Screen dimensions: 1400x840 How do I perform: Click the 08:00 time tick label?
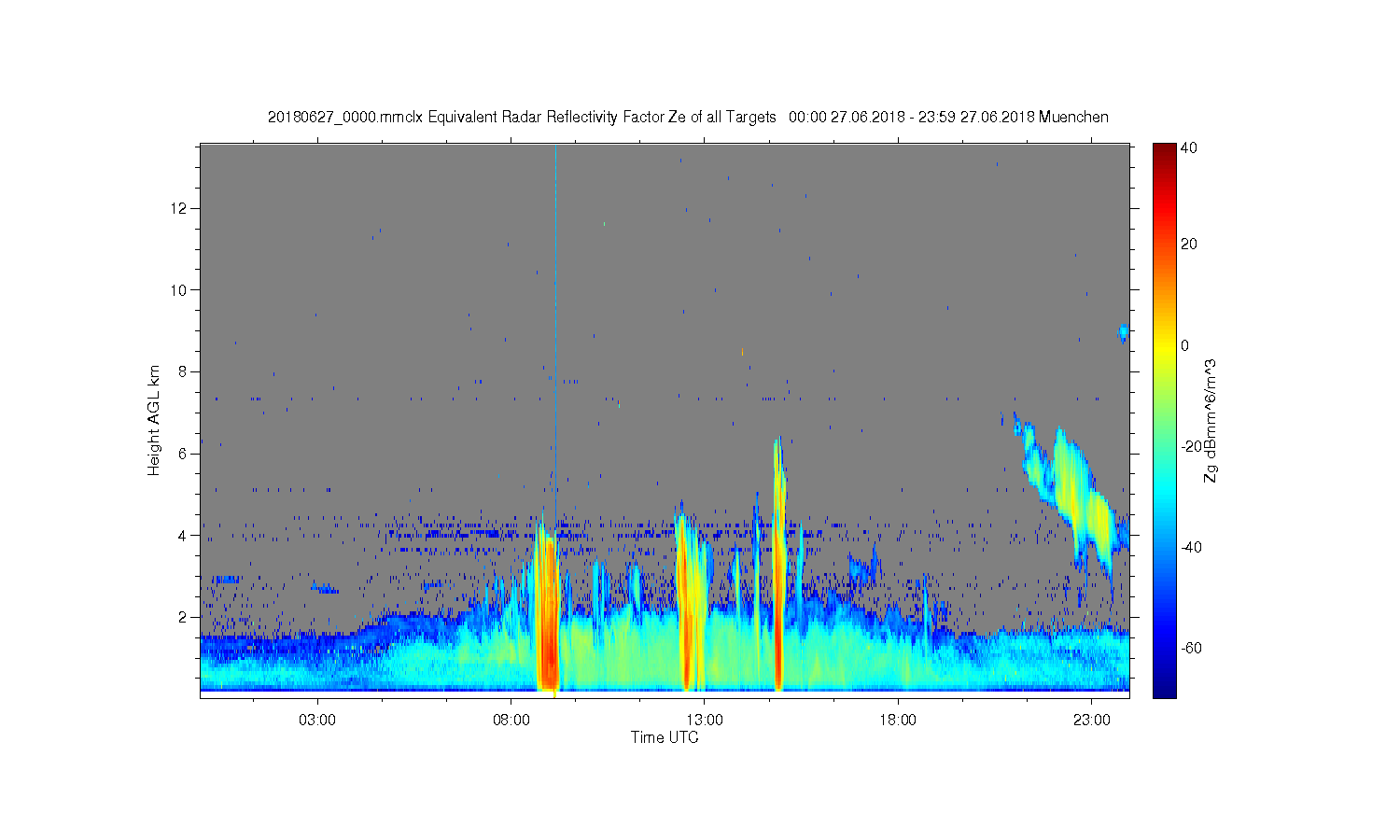[511, 721]
